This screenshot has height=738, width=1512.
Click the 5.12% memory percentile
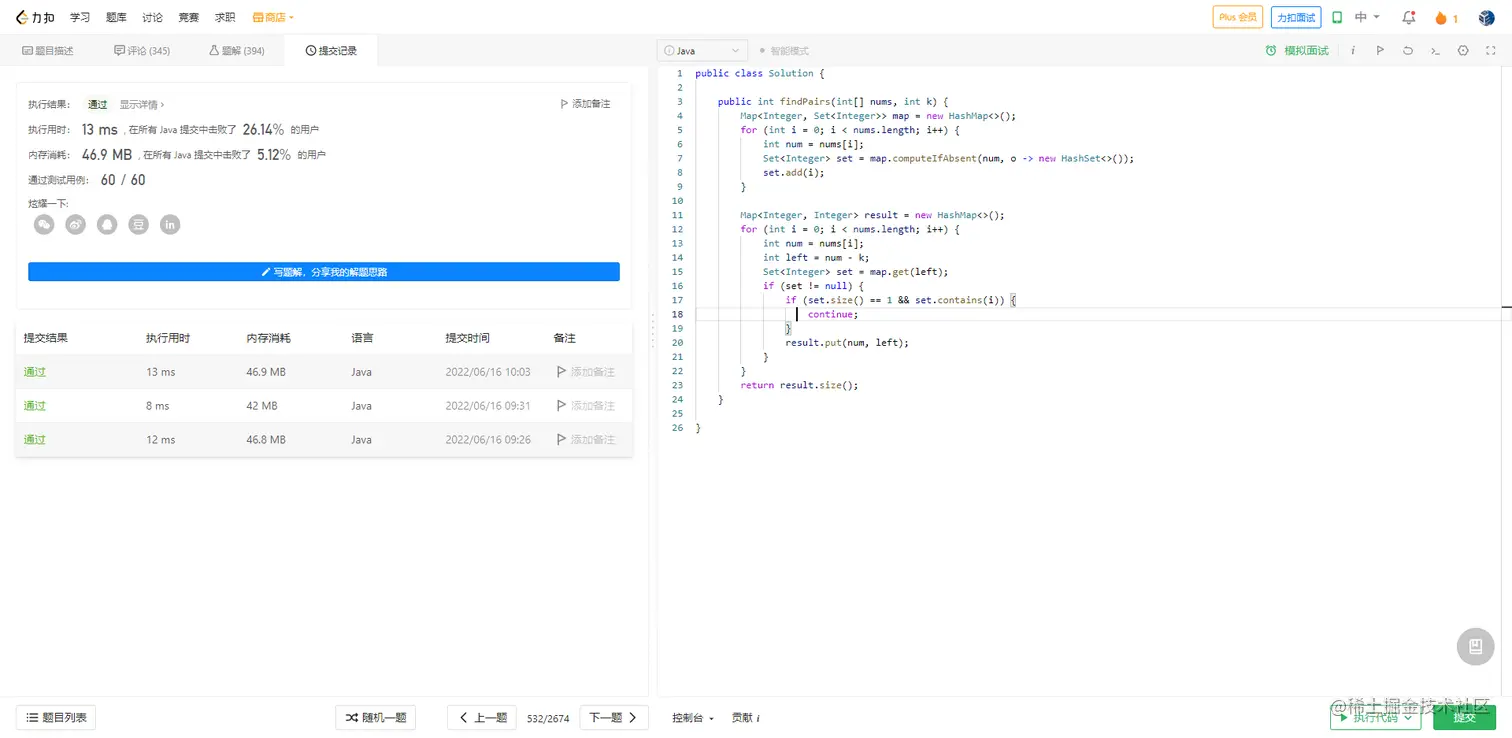[274, 155]
